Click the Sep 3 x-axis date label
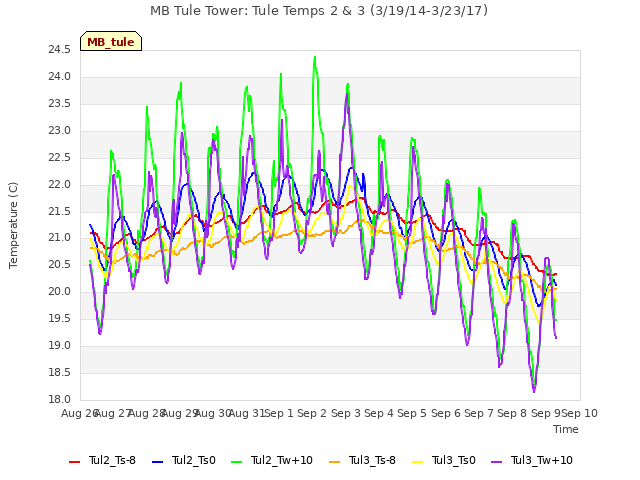640x480 pixels. (x=346, y=413)
